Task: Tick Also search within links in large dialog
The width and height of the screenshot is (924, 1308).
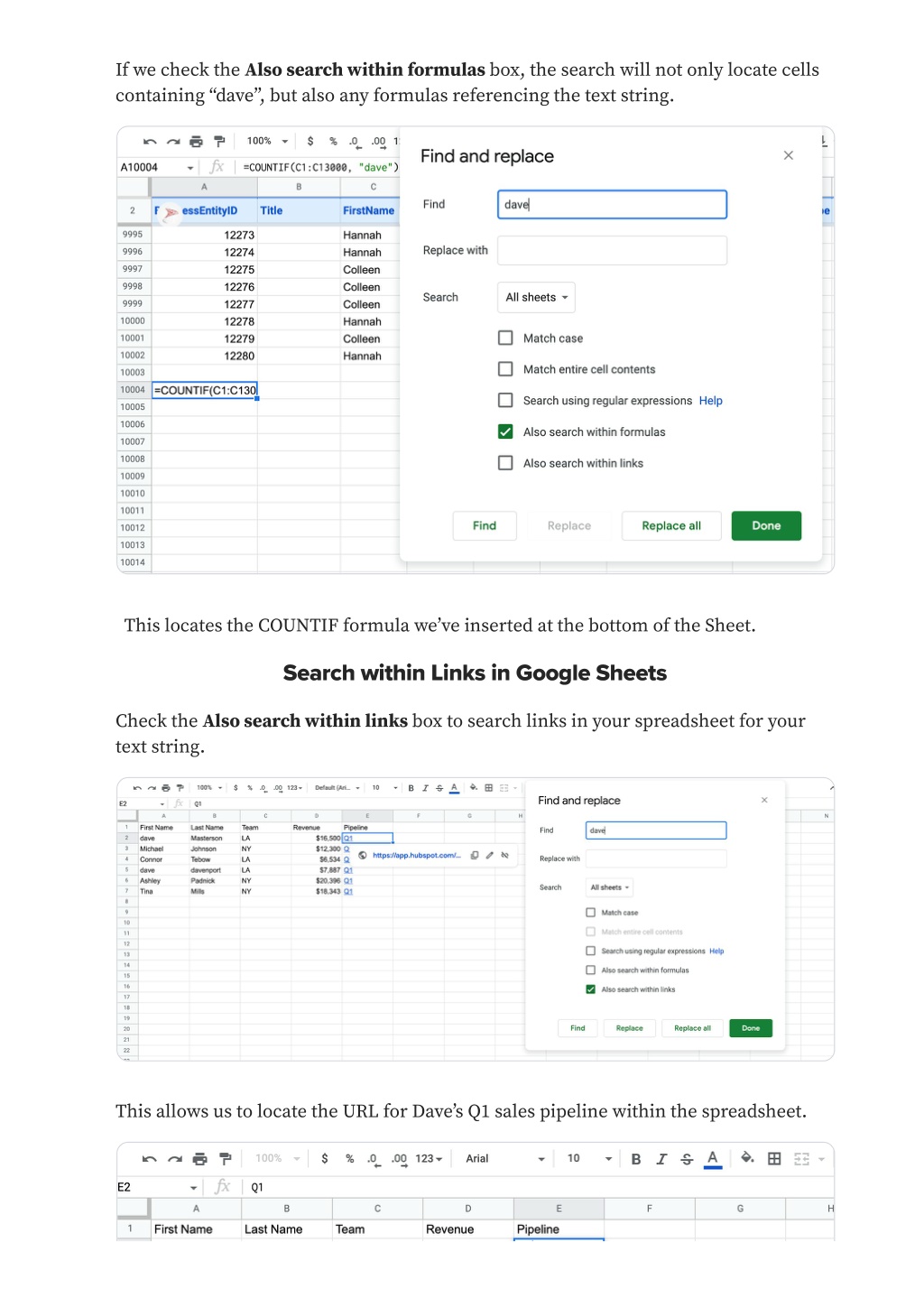Action: [x=505, y=463]
